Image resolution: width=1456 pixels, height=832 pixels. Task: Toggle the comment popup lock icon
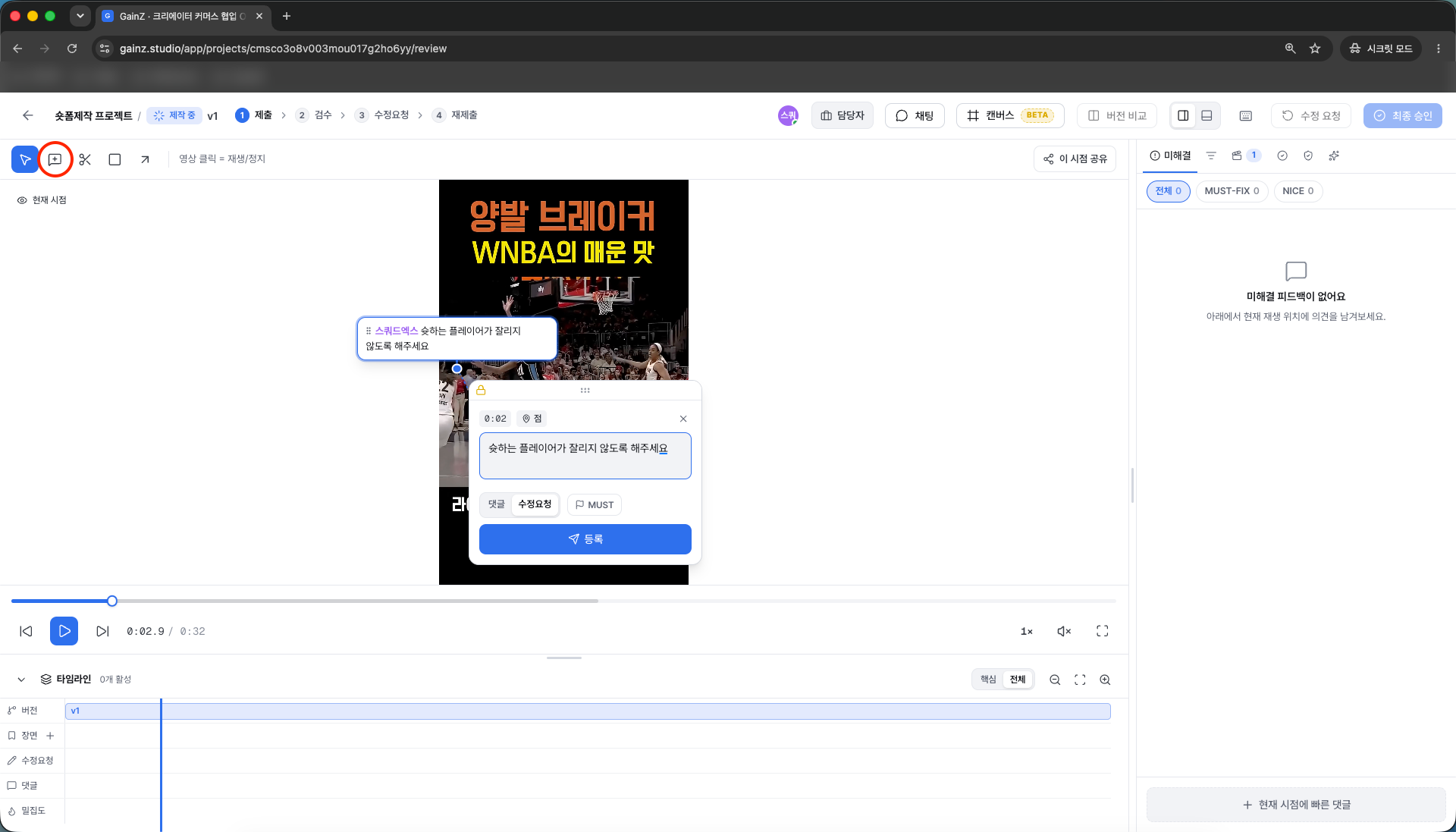[x=481, y=391]
